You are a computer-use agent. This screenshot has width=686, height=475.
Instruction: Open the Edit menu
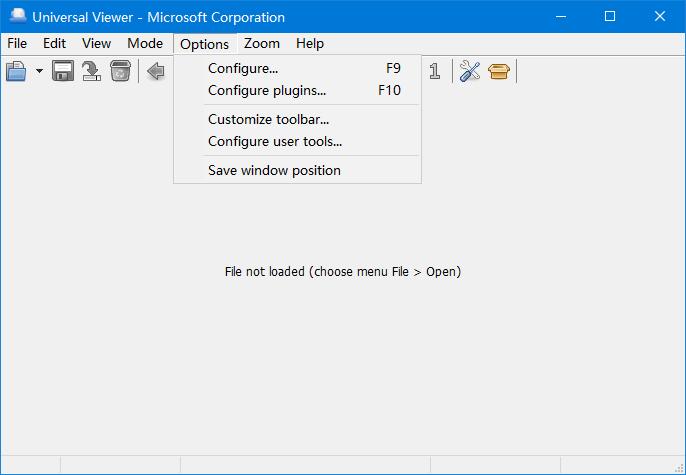tap(54, 43)
